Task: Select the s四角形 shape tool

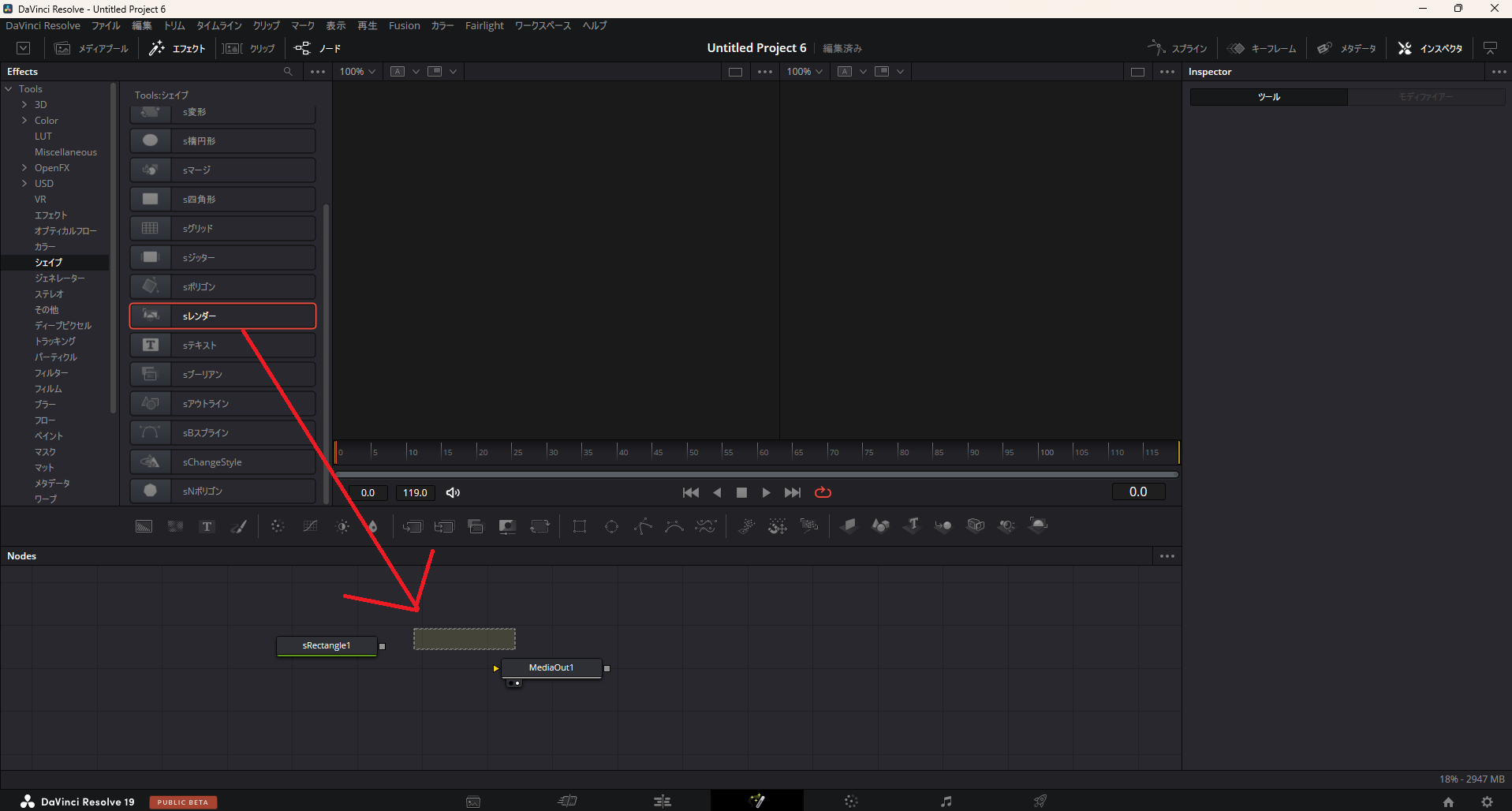Action: [x=222, y=200]
